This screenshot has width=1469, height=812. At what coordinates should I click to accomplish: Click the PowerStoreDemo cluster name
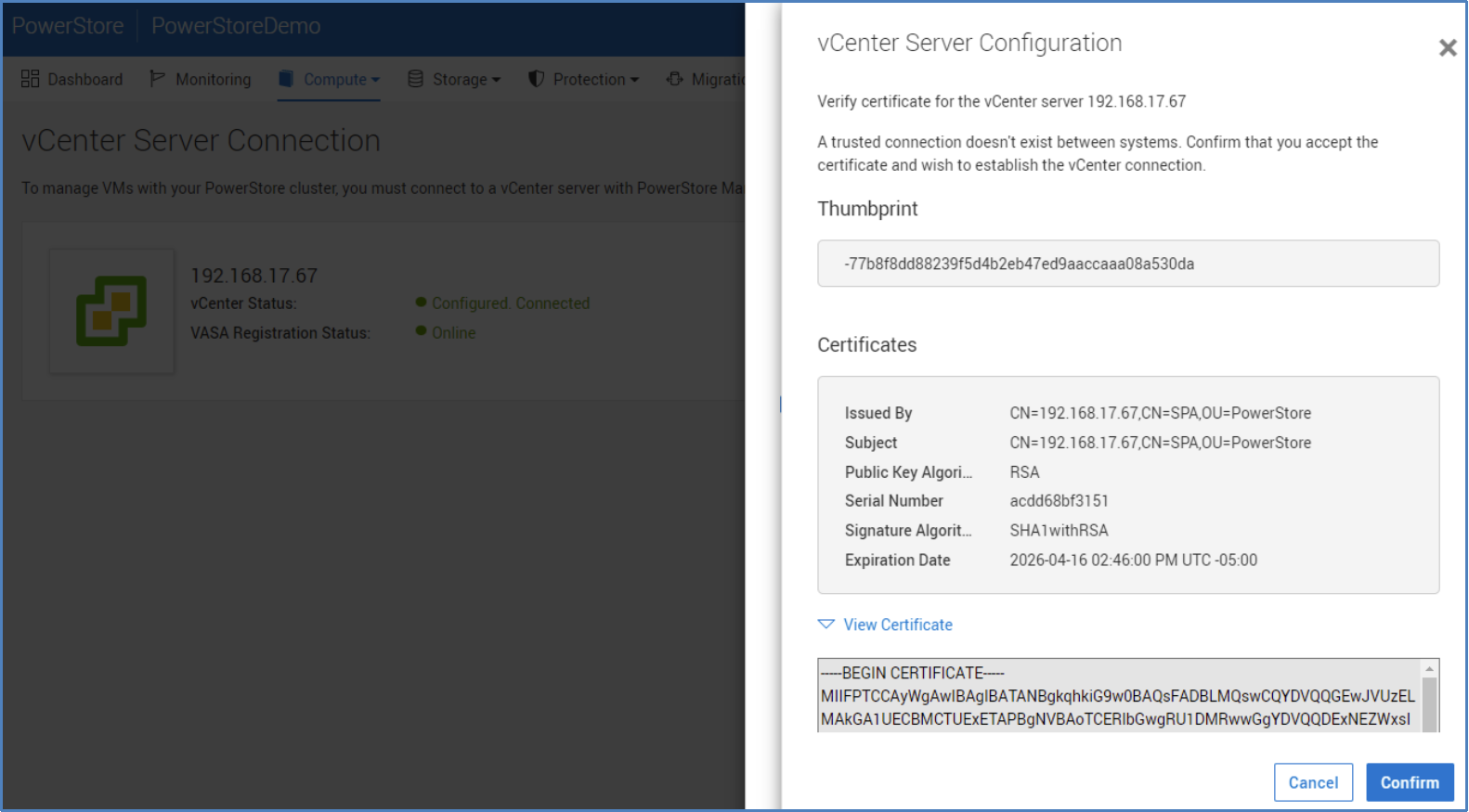[x=236, y=26]
